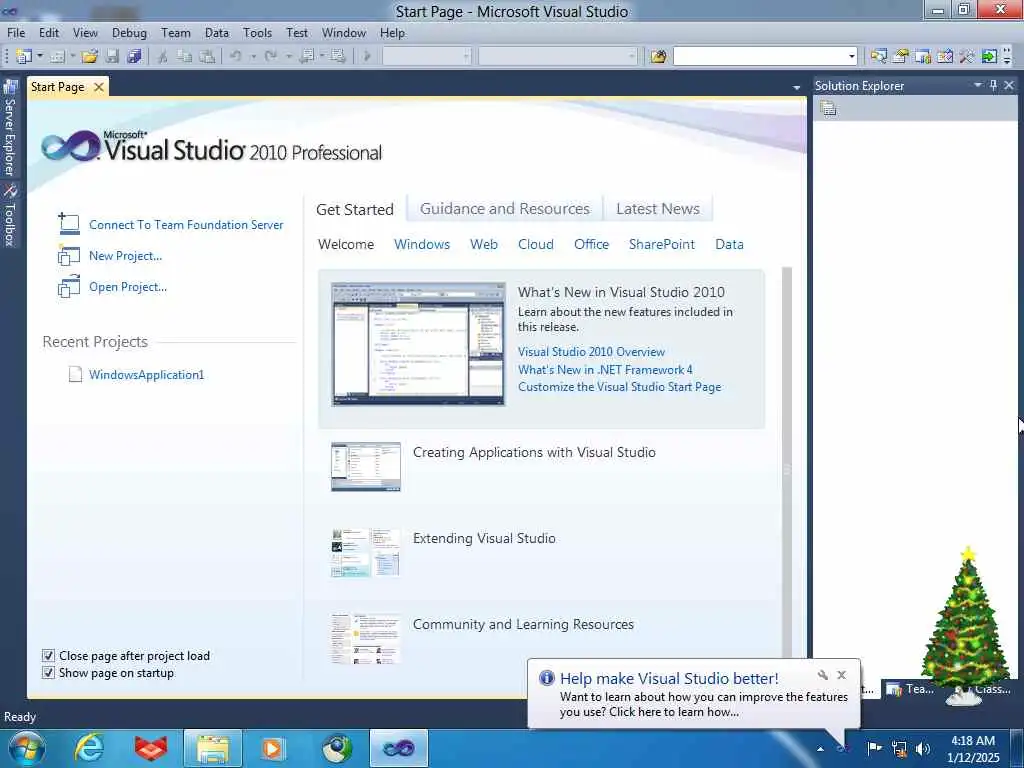1024x768 pixels.
Task: Click the Save All toolbar icon
Action: tap(135, 57)
